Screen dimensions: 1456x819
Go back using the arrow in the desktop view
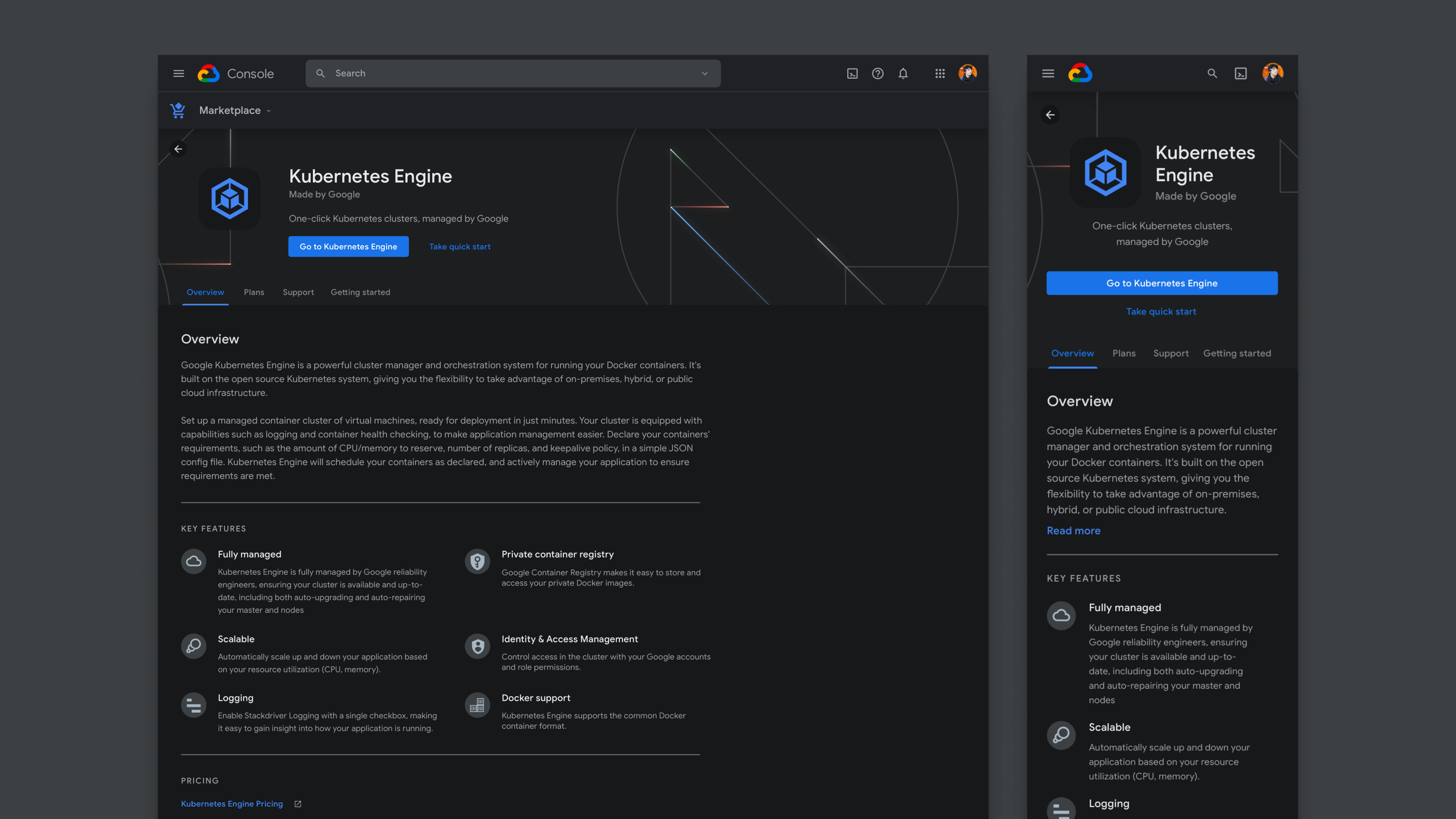point(178,149)
